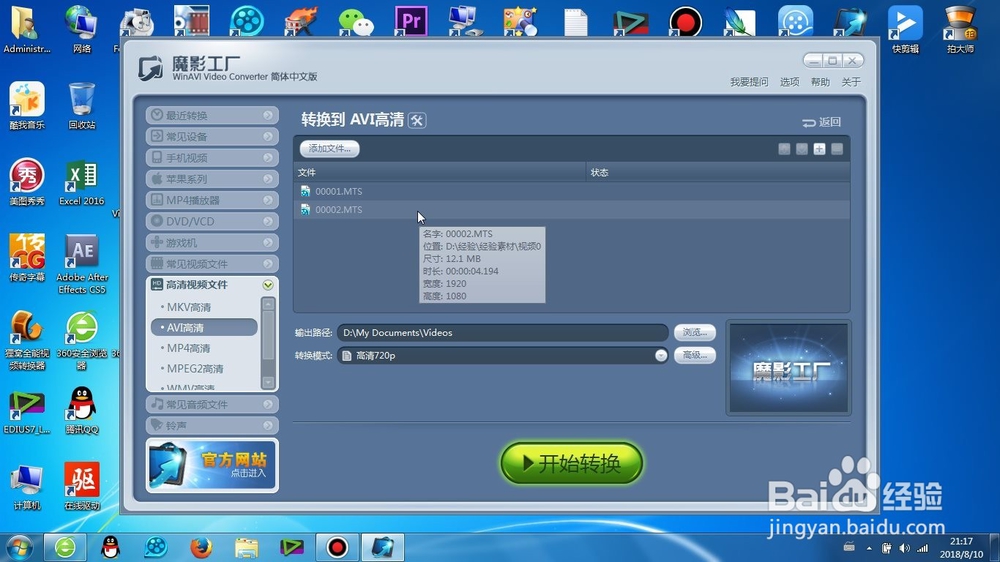This screenshot has height=562, width=1000.
Task: Click the 状态 column header
Action: pyautogui.click(x=718, y=172)
